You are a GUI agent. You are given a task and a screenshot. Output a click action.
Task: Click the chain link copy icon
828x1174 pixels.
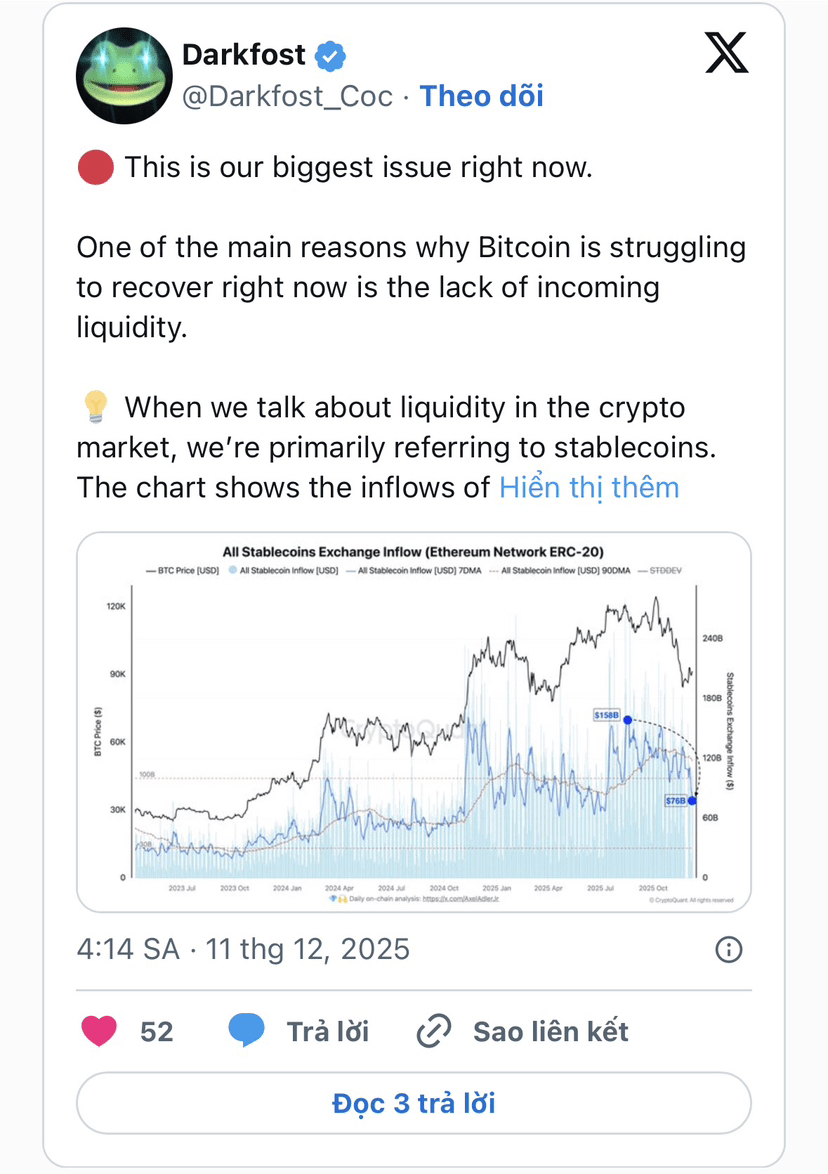tap(433, 1031)
